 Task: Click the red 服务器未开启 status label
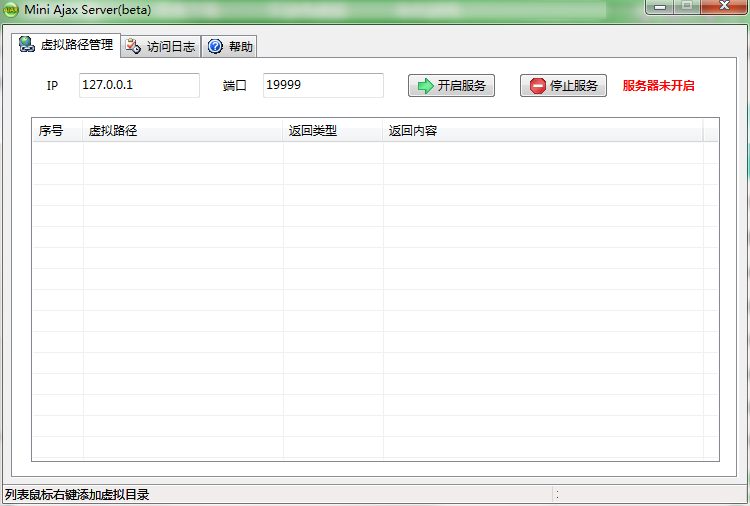(x=658, y=86)
